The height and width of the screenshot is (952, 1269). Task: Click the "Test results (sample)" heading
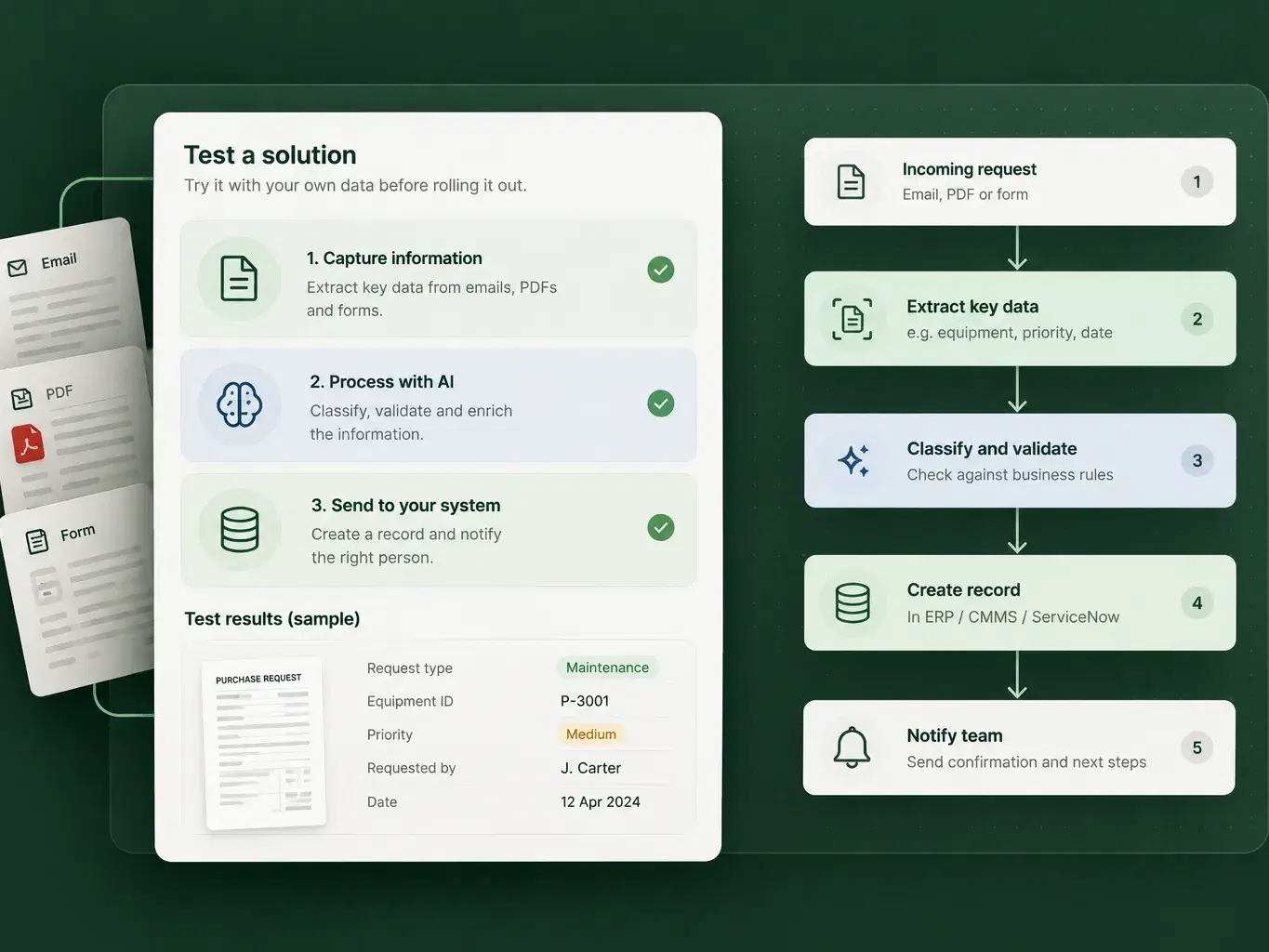pyautogui.click(x=272, y=619)
